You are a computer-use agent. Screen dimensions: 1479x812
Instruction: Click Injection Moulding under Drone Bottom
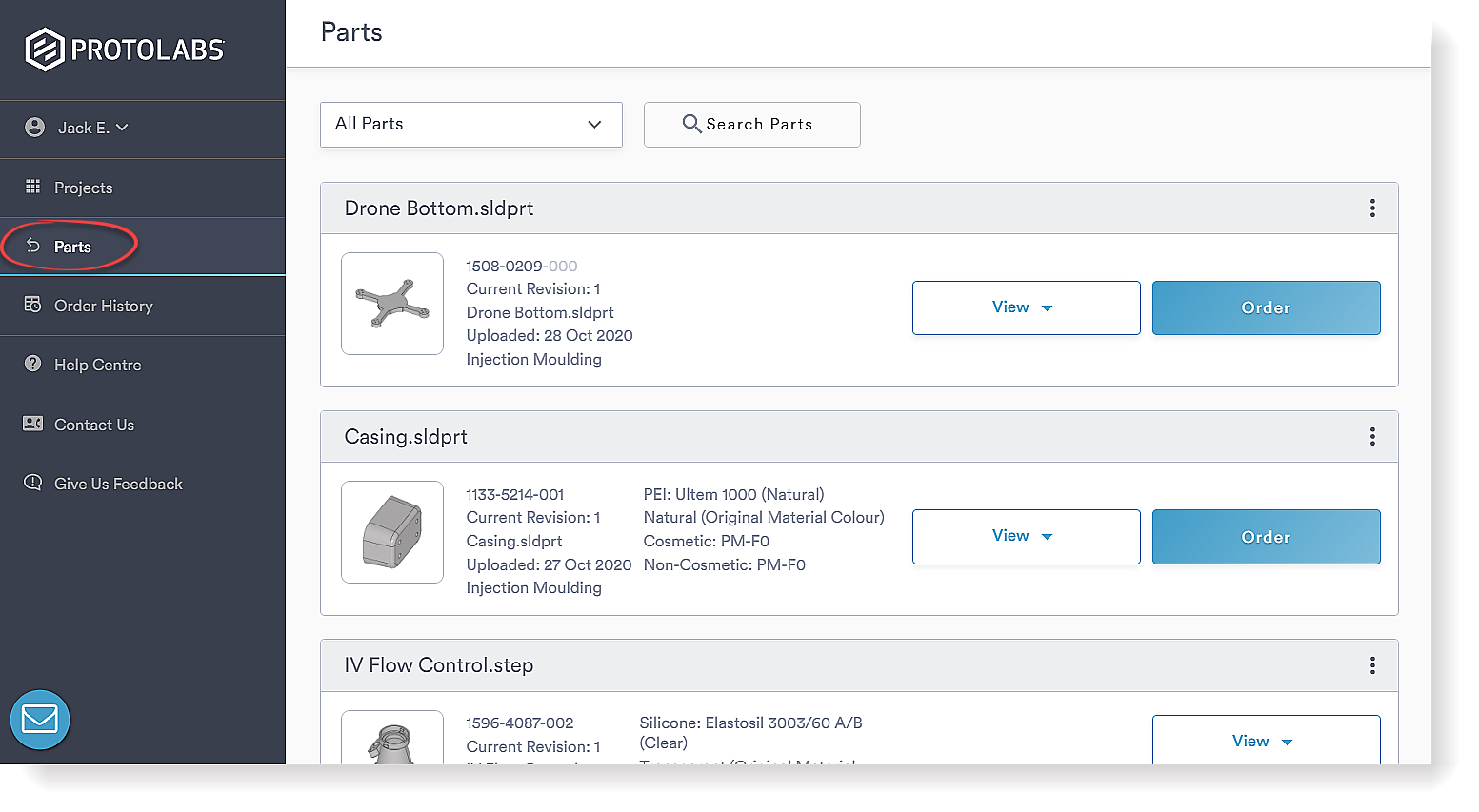pyautogui.click(x=534, y=360)
